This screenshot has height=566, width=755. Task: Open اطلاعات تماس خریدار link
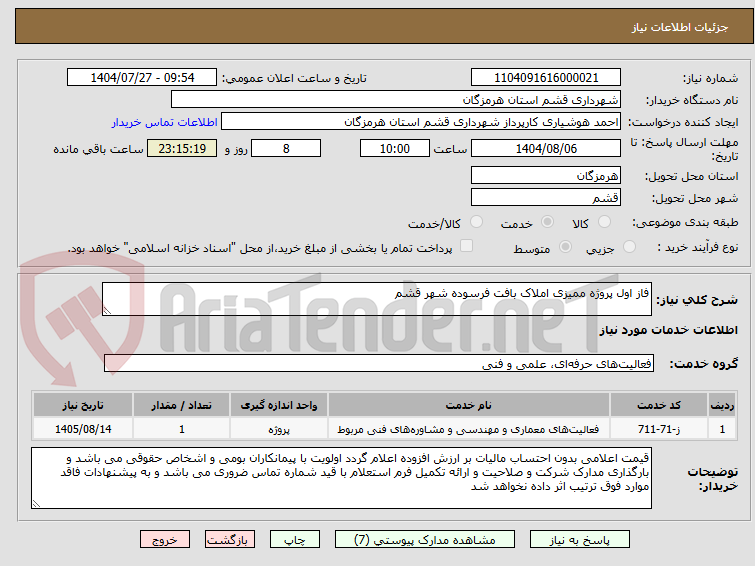coord(165,122)
